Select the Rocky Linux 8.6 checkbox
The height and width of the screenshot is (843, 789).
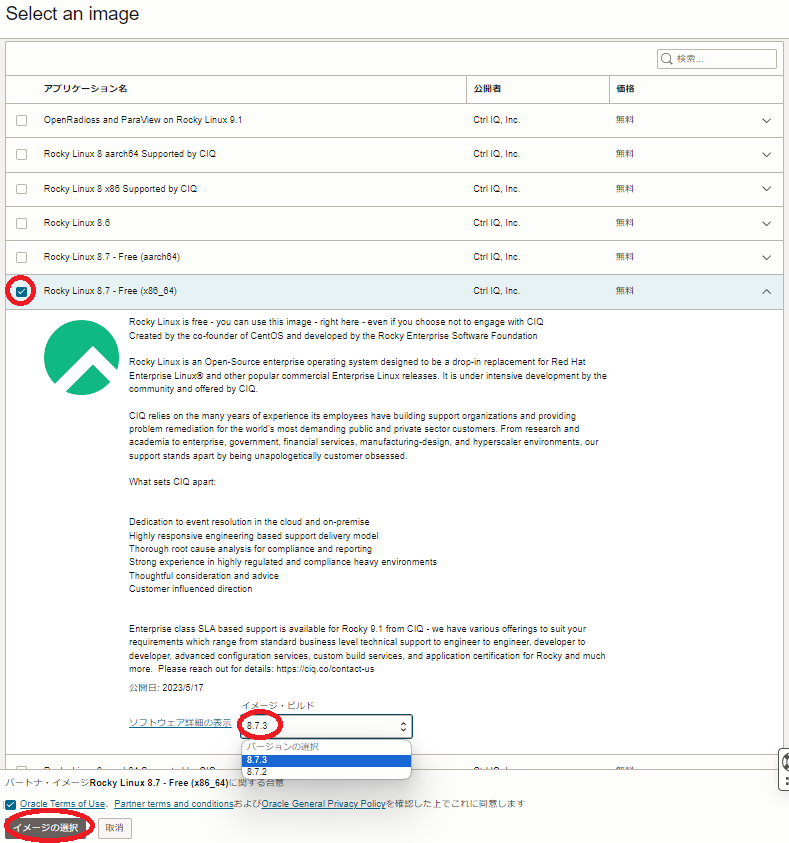click(22, 223)
